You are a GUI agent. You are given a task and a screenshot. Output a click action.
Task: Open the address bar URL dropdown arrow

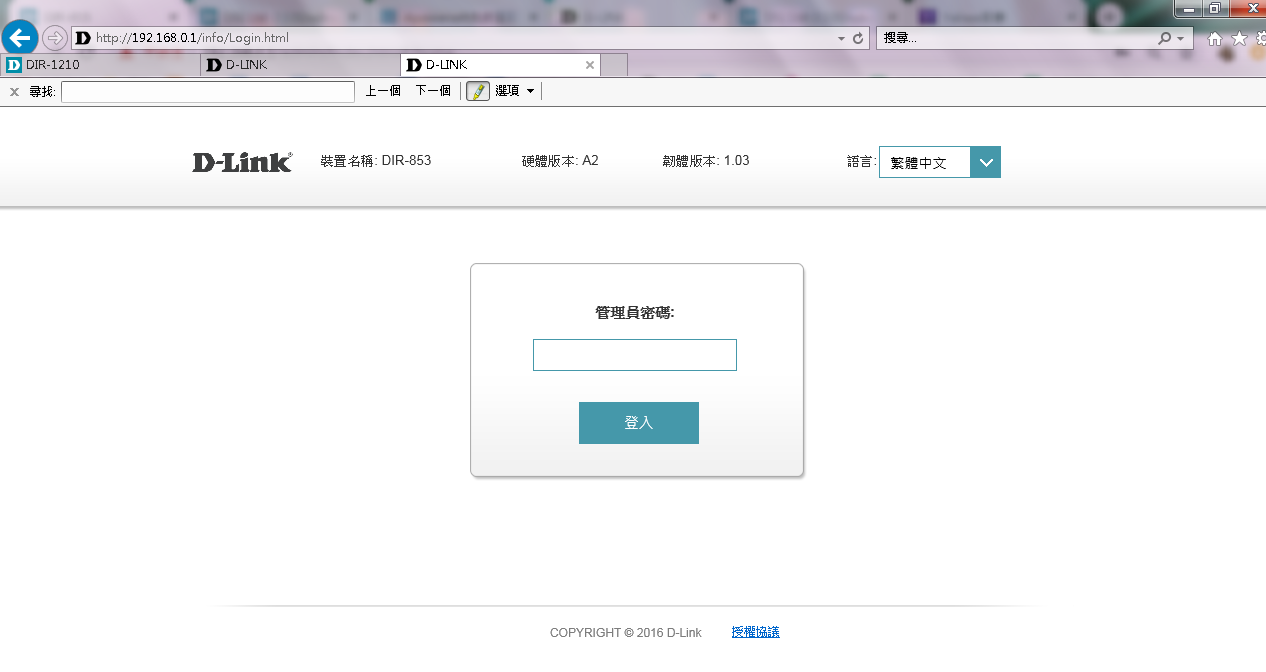[x=841, y=38]
